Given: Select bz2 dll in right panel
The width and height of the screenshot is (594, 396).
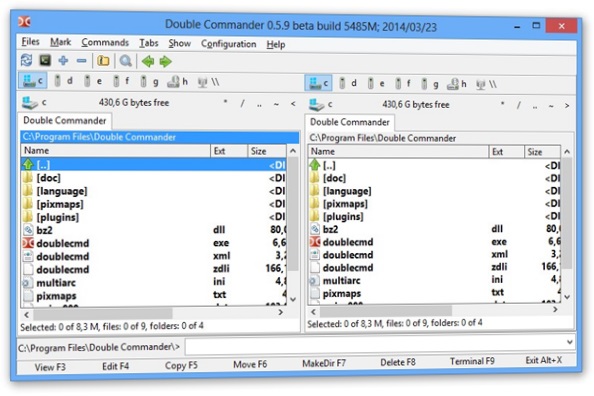Looking at the screenshot, I should point(434,229).
